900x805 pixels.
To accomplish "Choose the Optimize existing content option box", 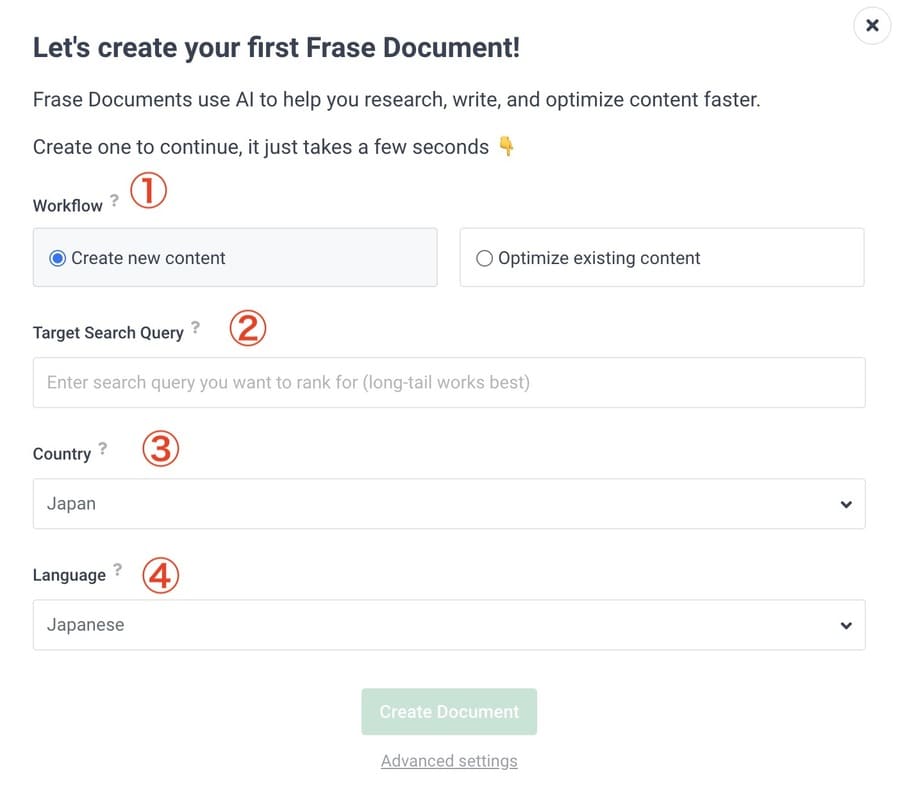I will point(662,257).
